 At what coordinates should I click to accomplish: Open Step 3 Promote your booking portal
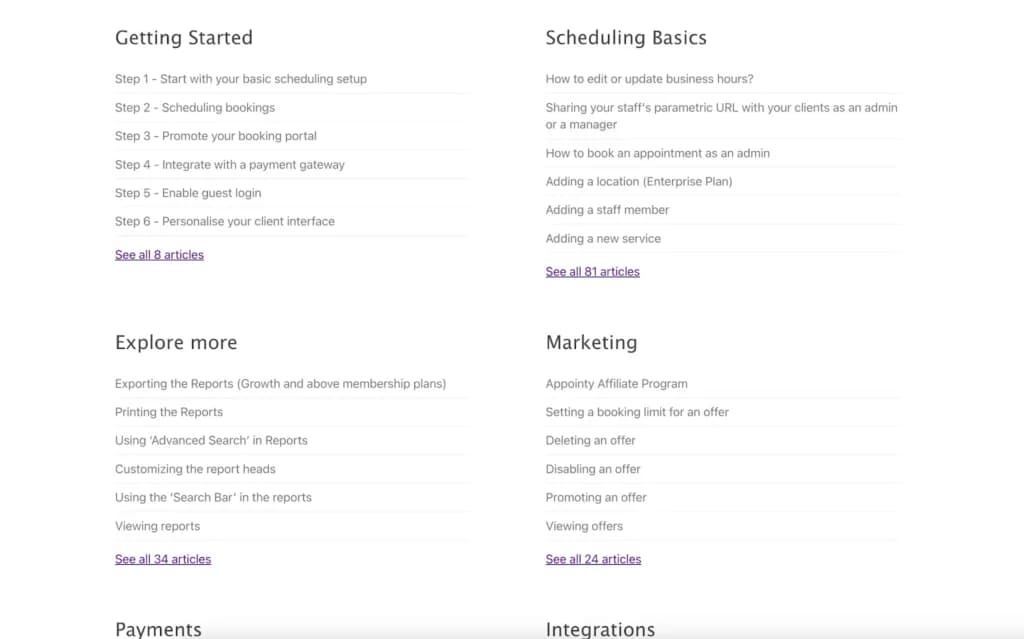point(216,136)
